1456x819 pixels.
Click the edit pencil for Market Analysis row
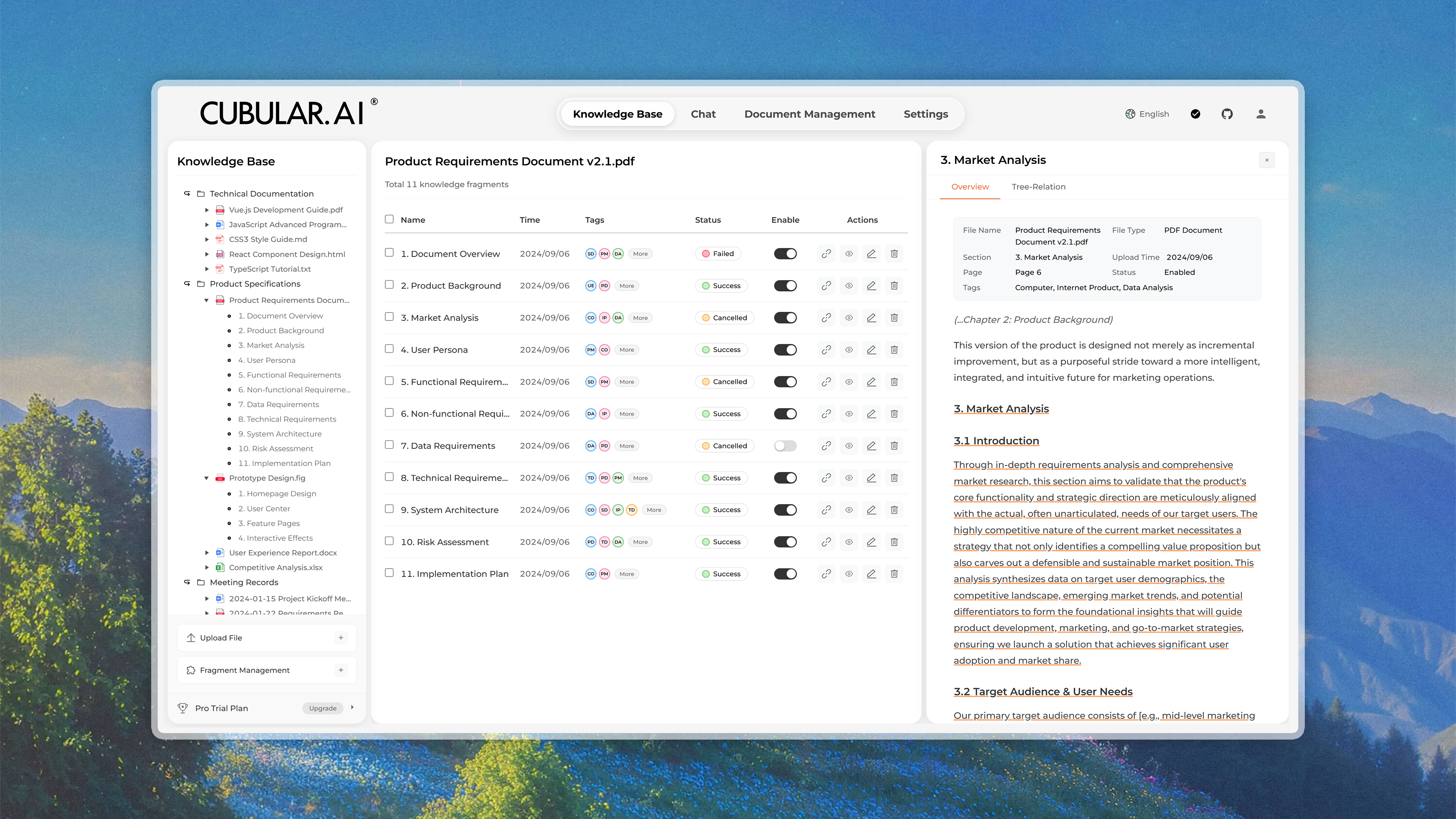click(871, 317)
